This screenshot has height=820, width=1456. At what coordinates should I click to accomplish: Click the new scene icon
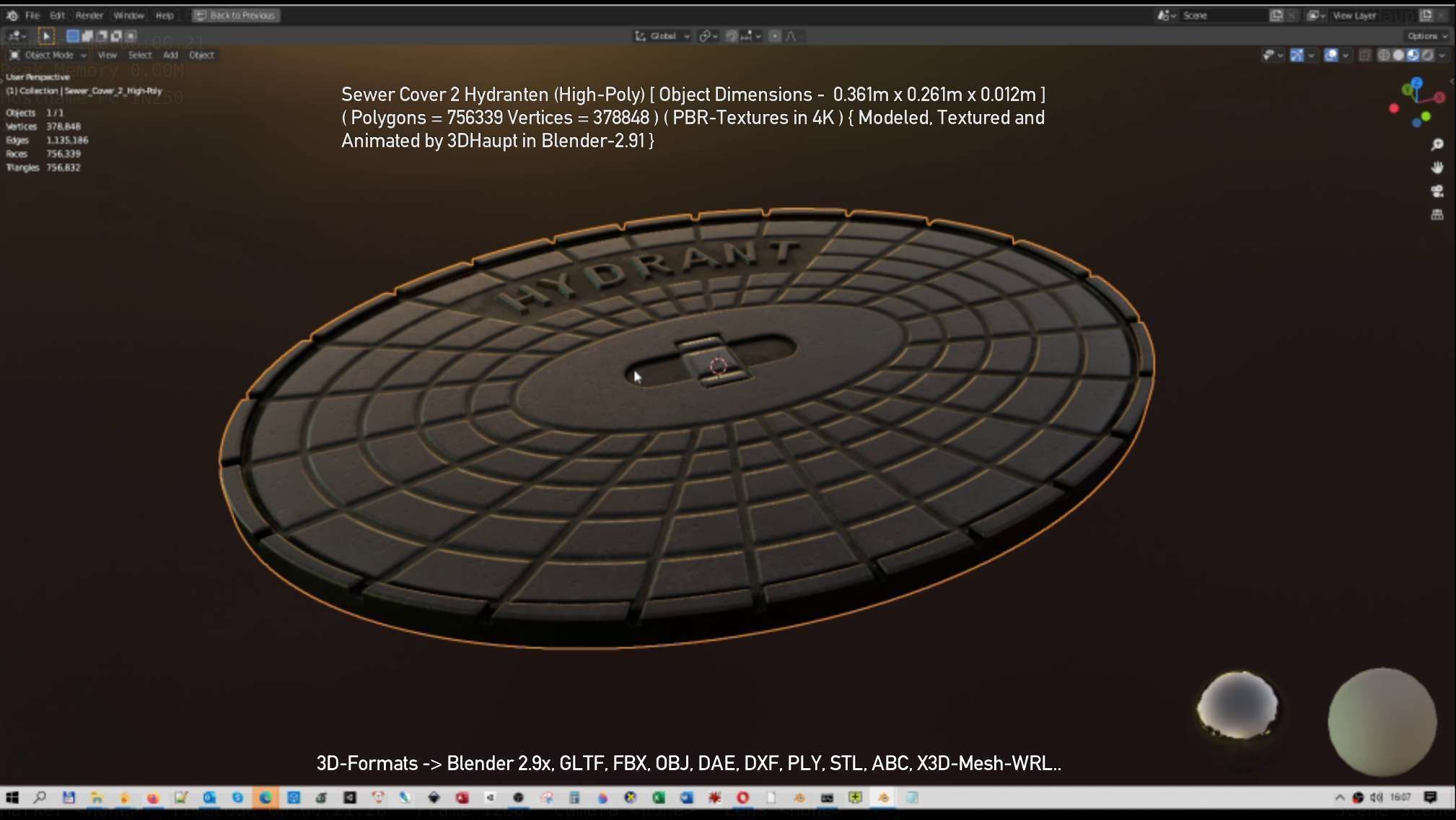point(1276,15)
